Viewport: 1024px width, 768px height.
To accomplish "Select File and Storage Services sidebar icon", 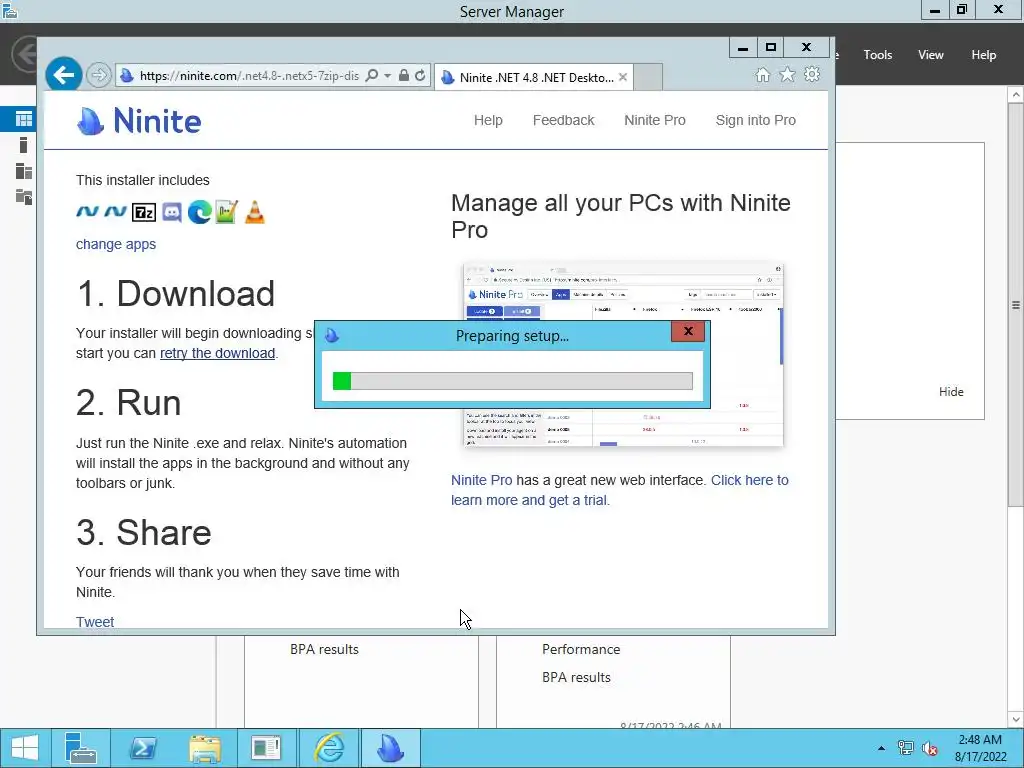I will (24, 197).
